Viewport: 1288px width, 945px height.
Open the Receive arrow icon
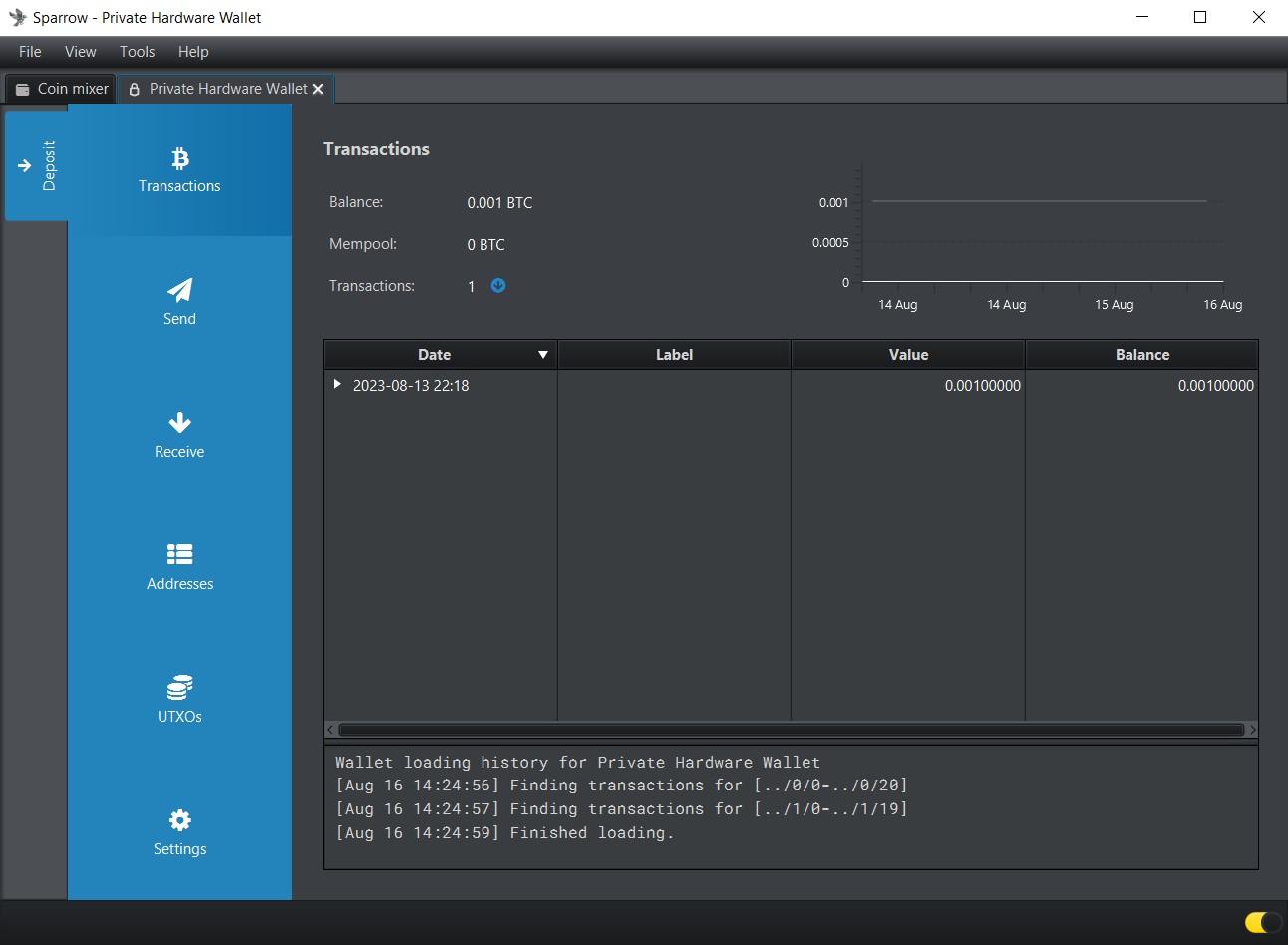[x=179, y=423]
